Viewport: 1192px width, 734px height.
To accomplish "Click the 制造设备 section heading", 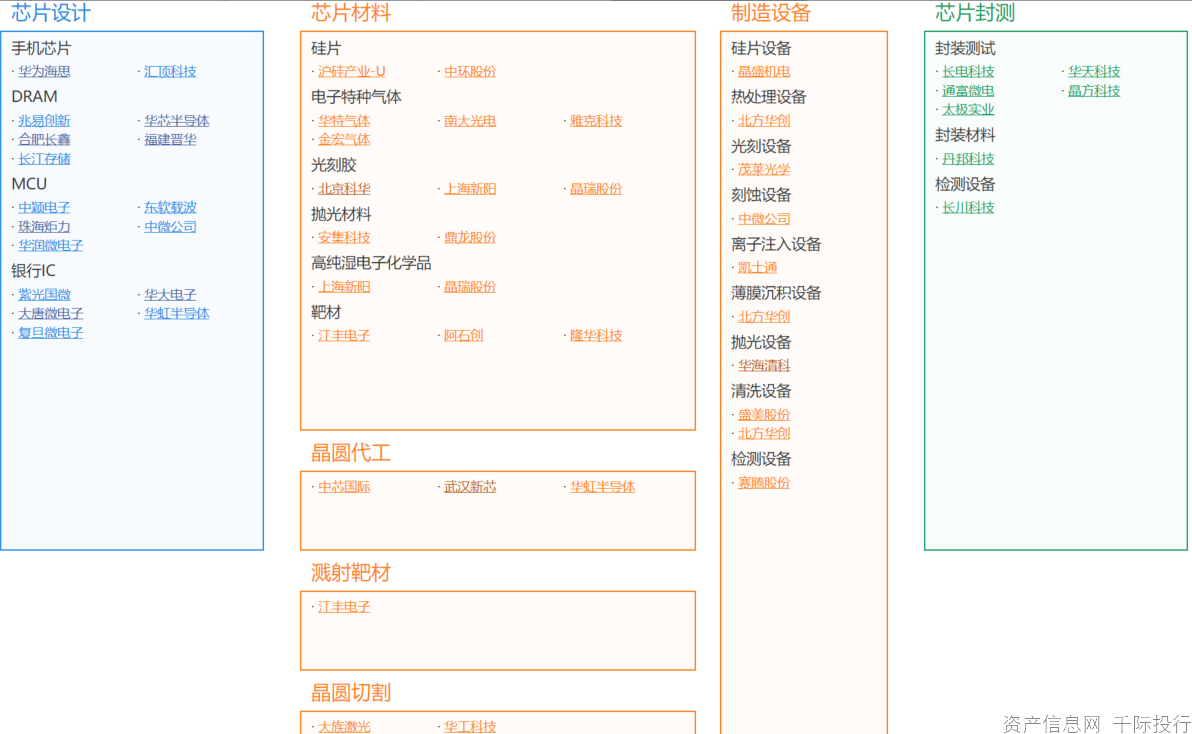I will (x=771, y=13).
